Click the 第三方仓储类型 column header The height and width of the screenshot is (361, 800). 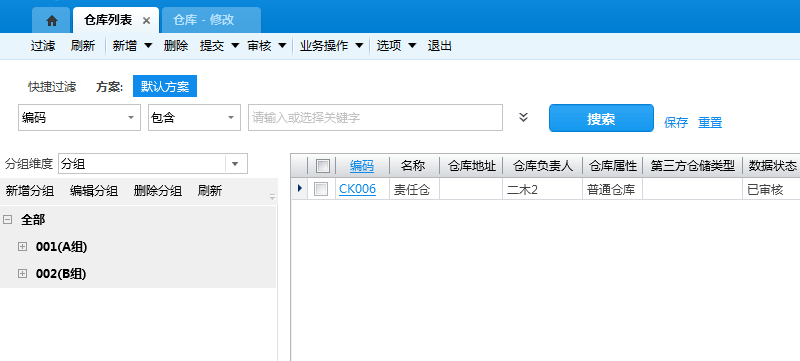tap(693, 166)
